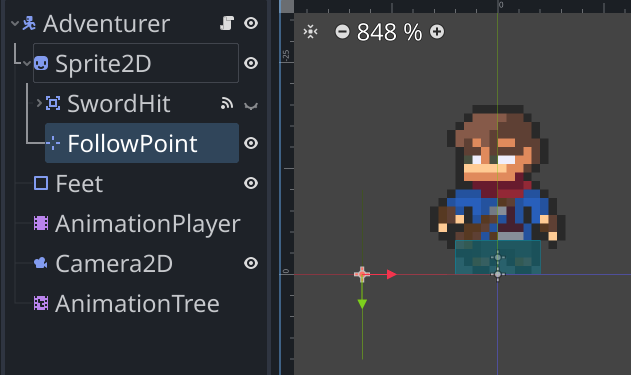Select the Sprite2D node
The image size is (631, 375).
[x=103, y=63]
